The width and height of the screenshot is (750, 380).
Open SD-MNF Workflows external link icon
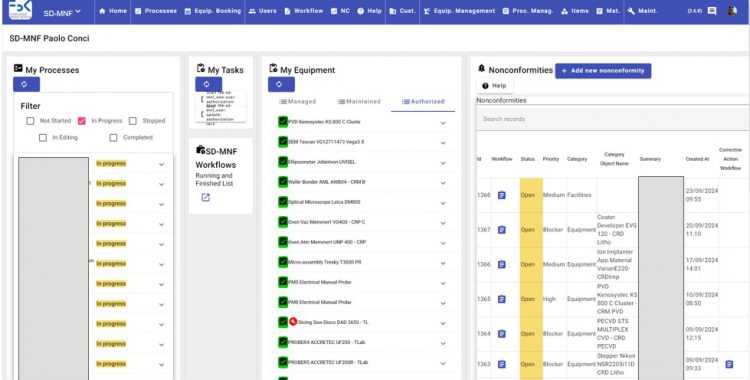click(x=206, y=197)
